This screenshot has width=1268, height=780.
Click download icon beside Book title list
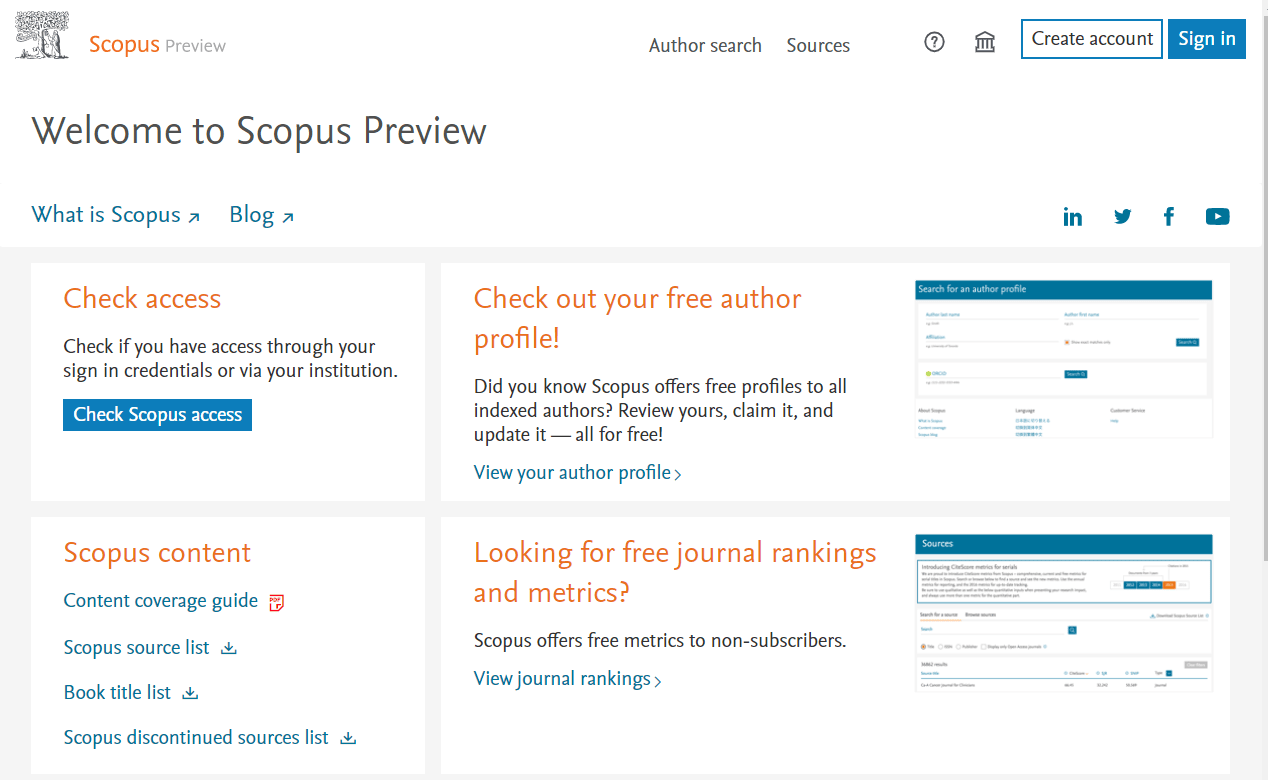tap(190, 693)
